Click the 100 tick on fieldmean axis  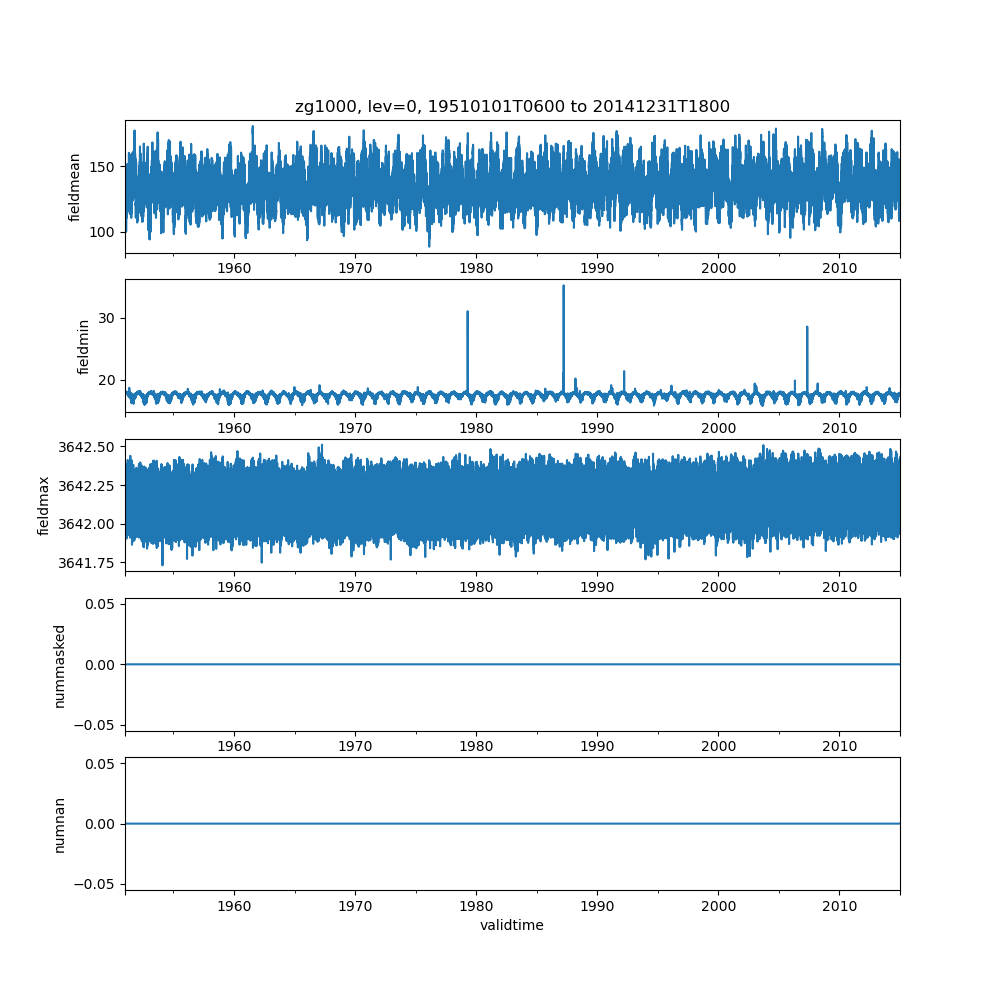tap(105, 232)
